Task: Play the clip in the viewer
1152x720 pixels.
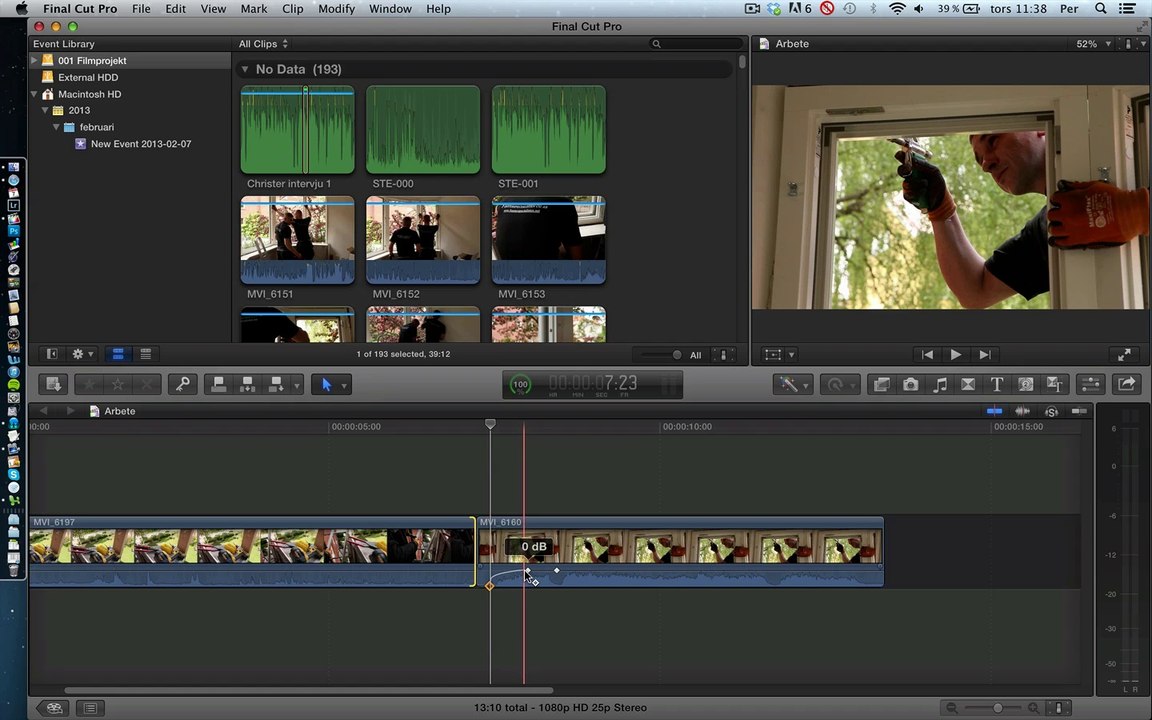Action: pos(956,354)
